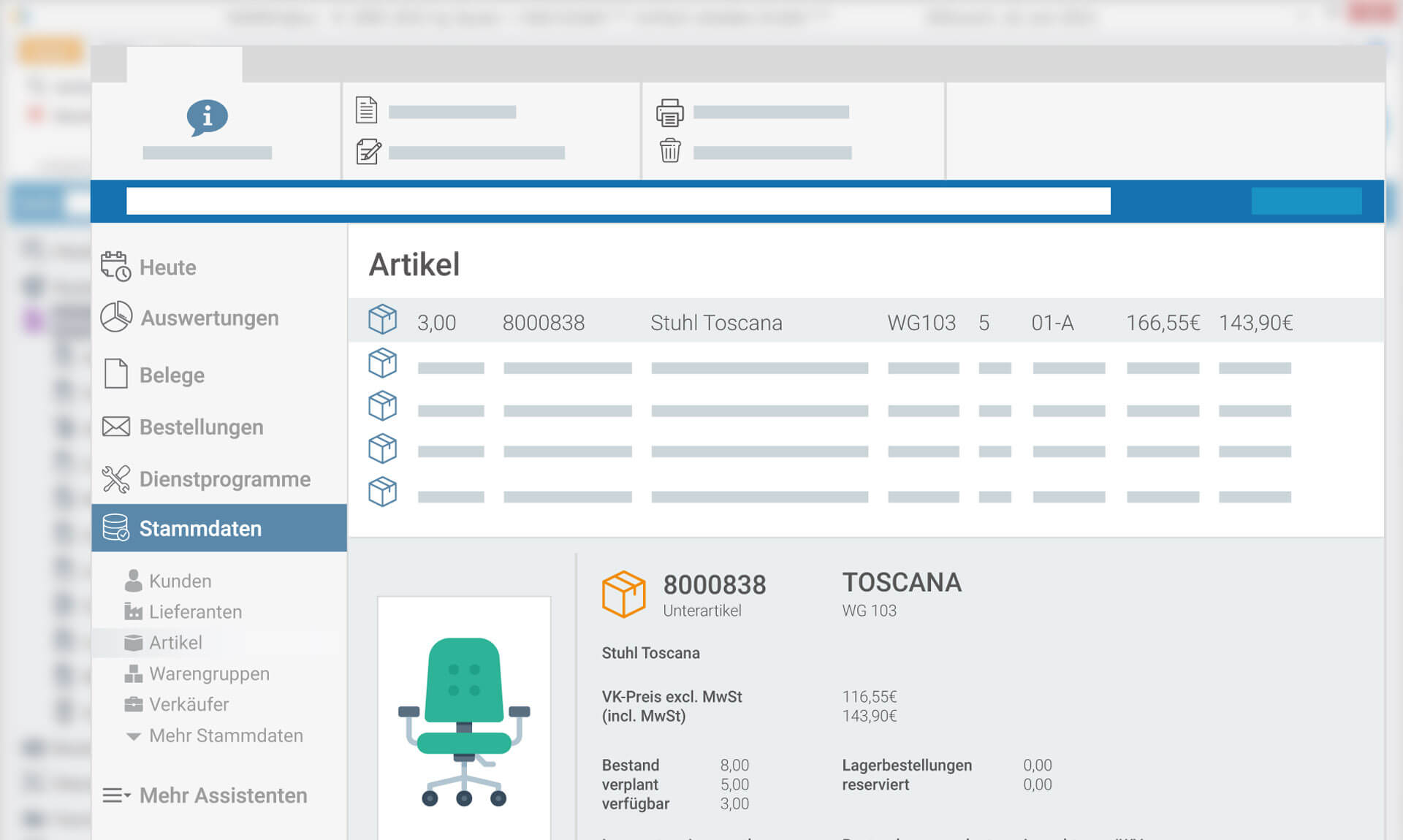Click the orange box icon beside 8000838

coord(623,594)
